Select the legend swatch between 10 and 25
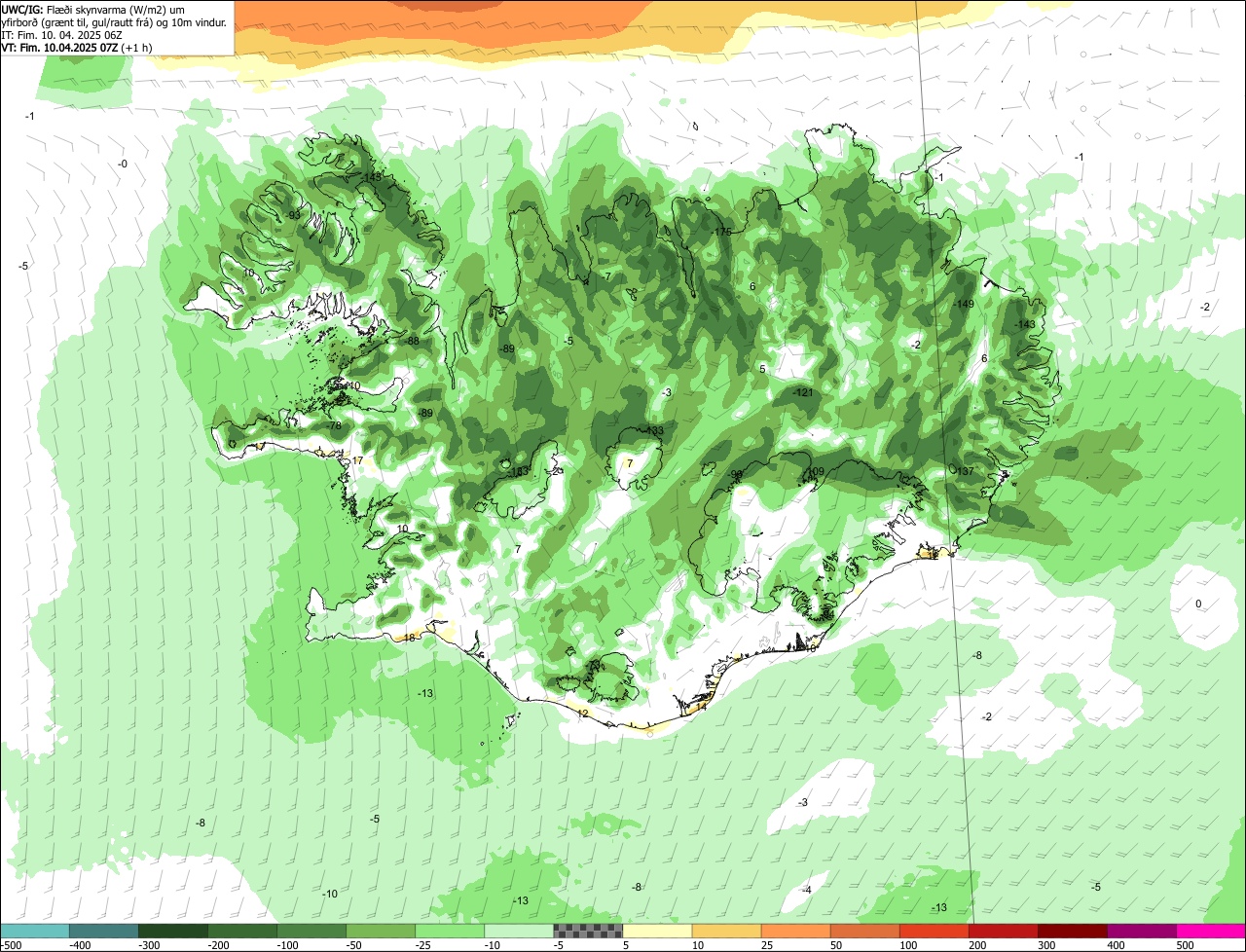 [x=727, y=931]
